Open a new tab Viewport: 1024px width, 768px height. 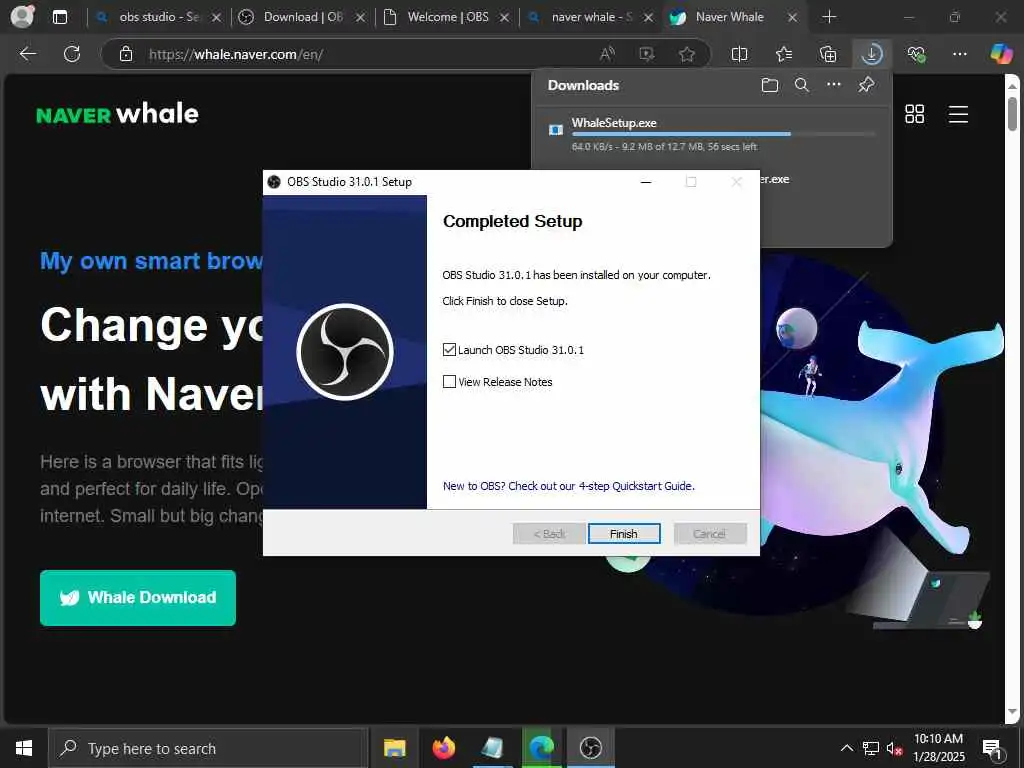(x=829, y=17)
